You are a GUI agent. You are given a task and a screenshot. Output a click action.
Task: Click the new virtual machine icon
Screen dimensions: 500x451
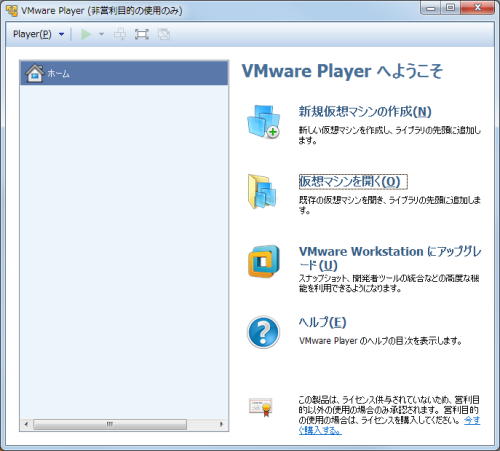(x=264, y=122)
